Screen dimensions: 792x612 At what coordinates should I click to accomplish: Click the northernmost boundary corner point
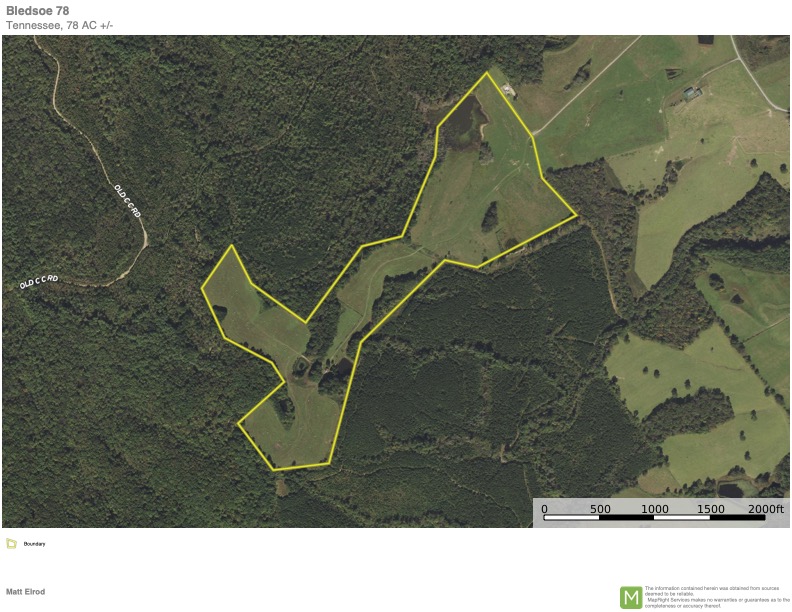click(x=486, y=73)
